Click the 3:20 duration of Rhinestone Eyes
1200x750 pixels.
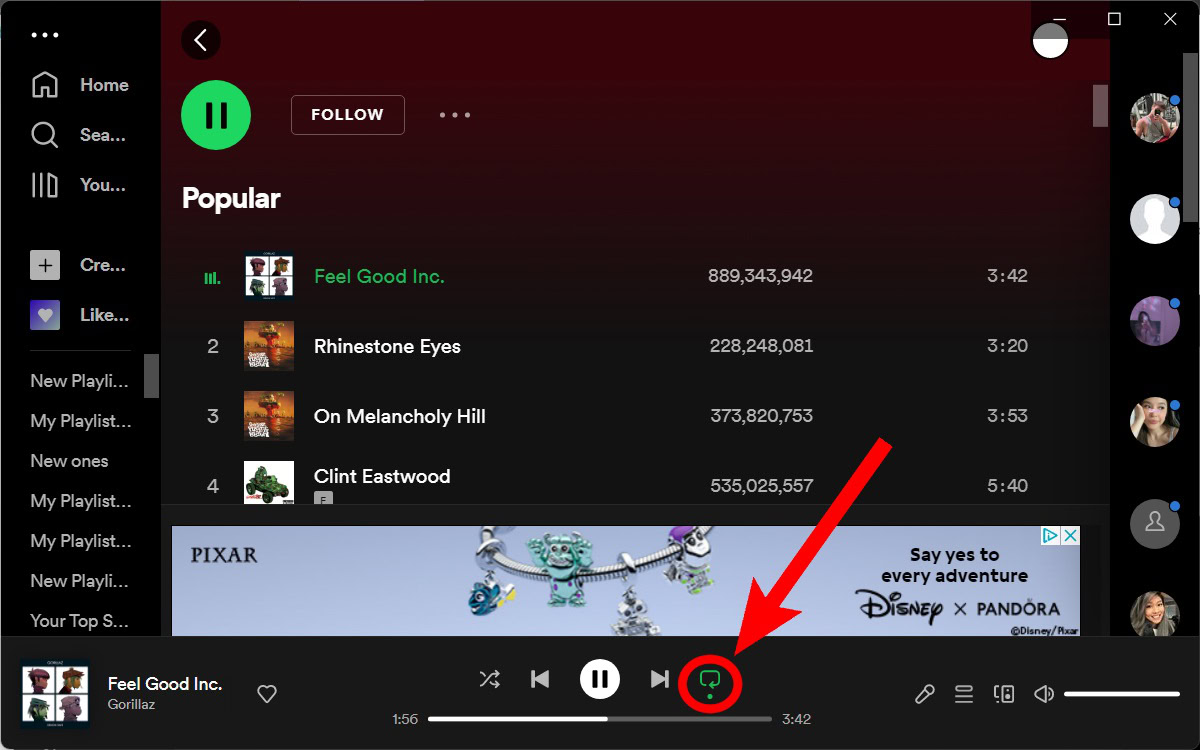point(1007,346)
